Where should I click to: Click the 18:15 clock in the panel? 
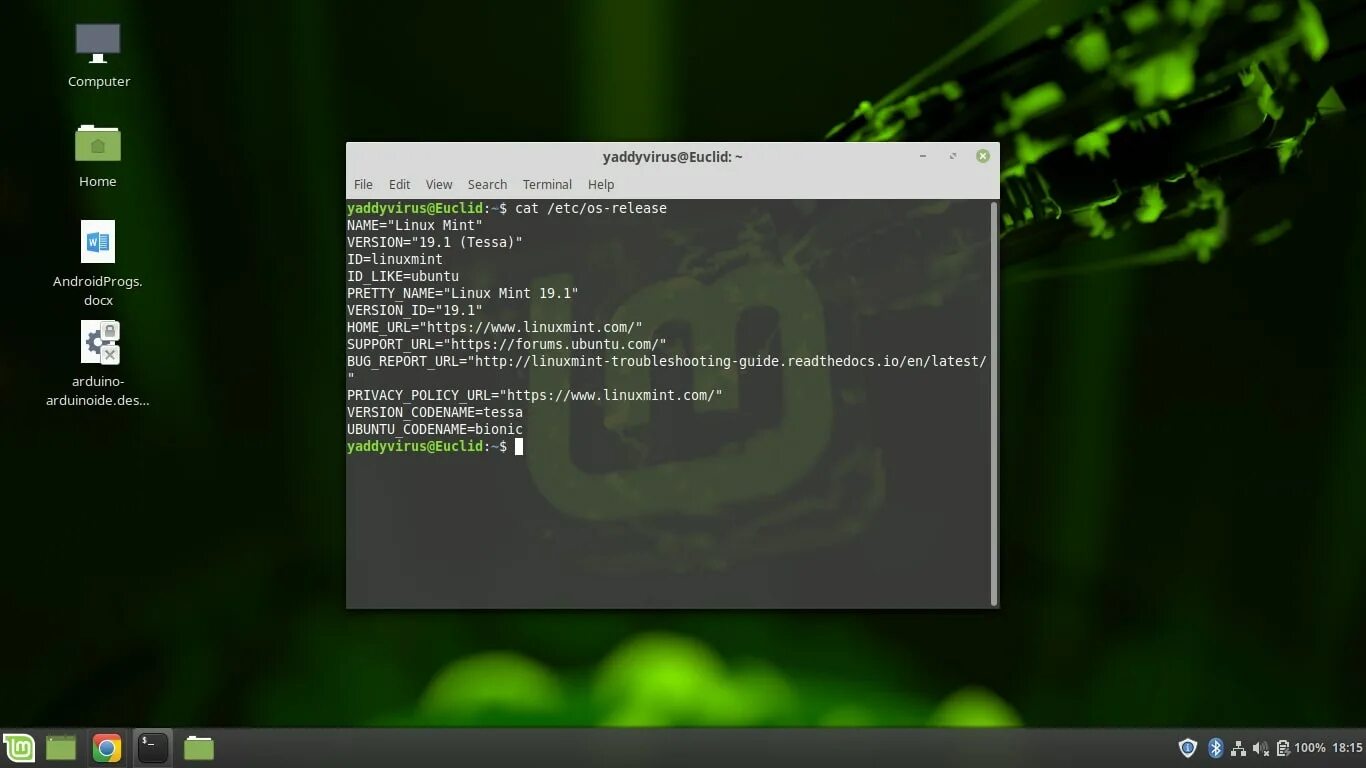[x=1347, y=747]
